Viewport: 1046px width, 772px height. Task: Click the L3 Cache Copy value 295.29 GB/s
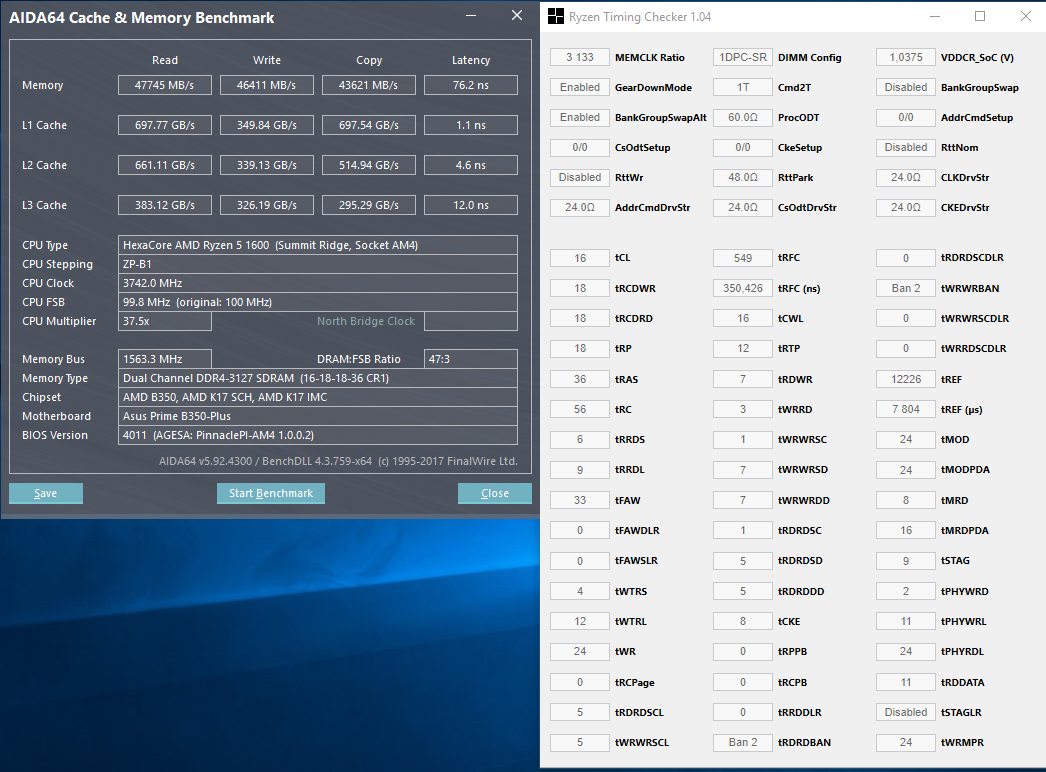tap(369, 206)
